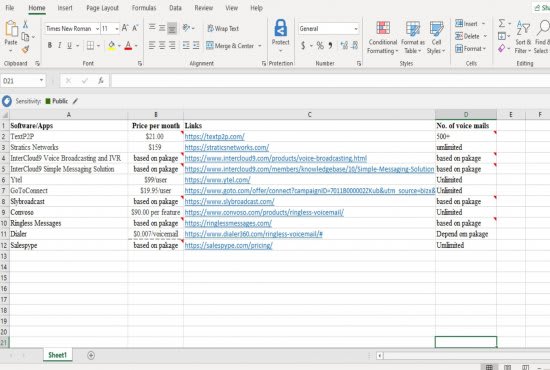
Task: Click the Paste clipboard icon
Action: coord(11,29)
